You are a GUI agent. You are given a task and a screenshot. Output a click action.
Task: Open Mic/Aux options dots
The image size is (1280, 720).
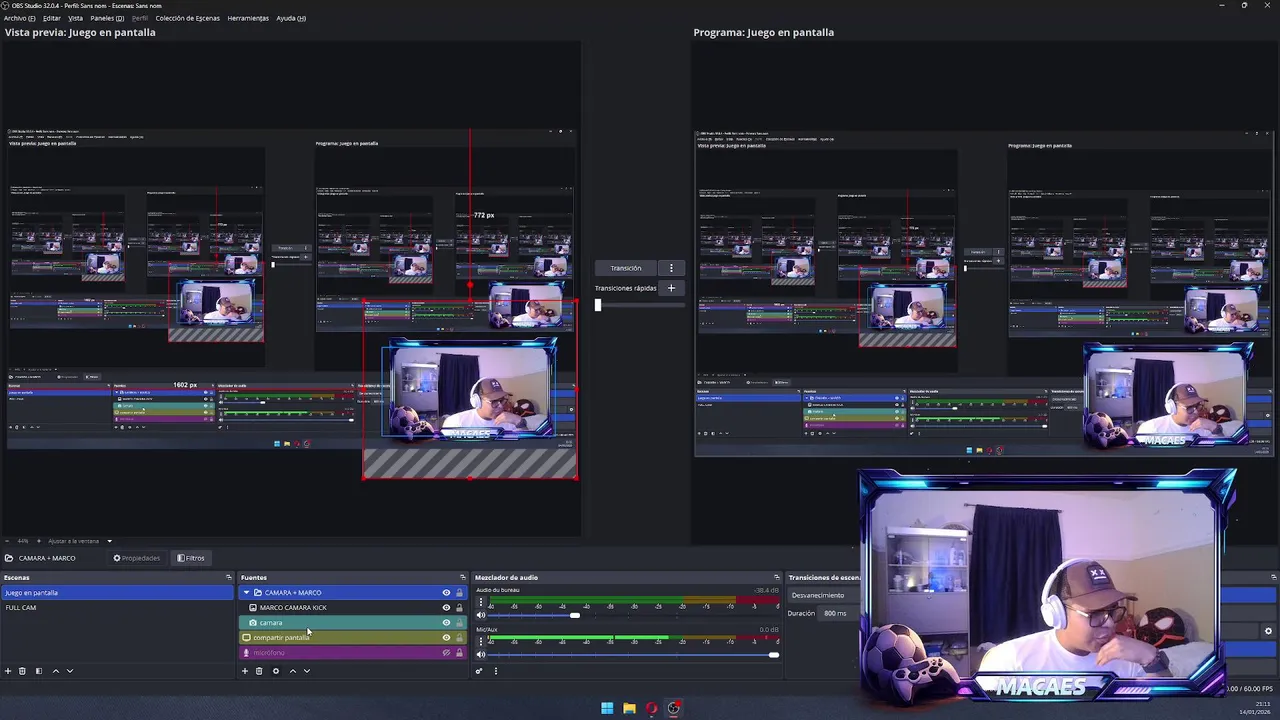pyautogui.click(x=480, y=641)
